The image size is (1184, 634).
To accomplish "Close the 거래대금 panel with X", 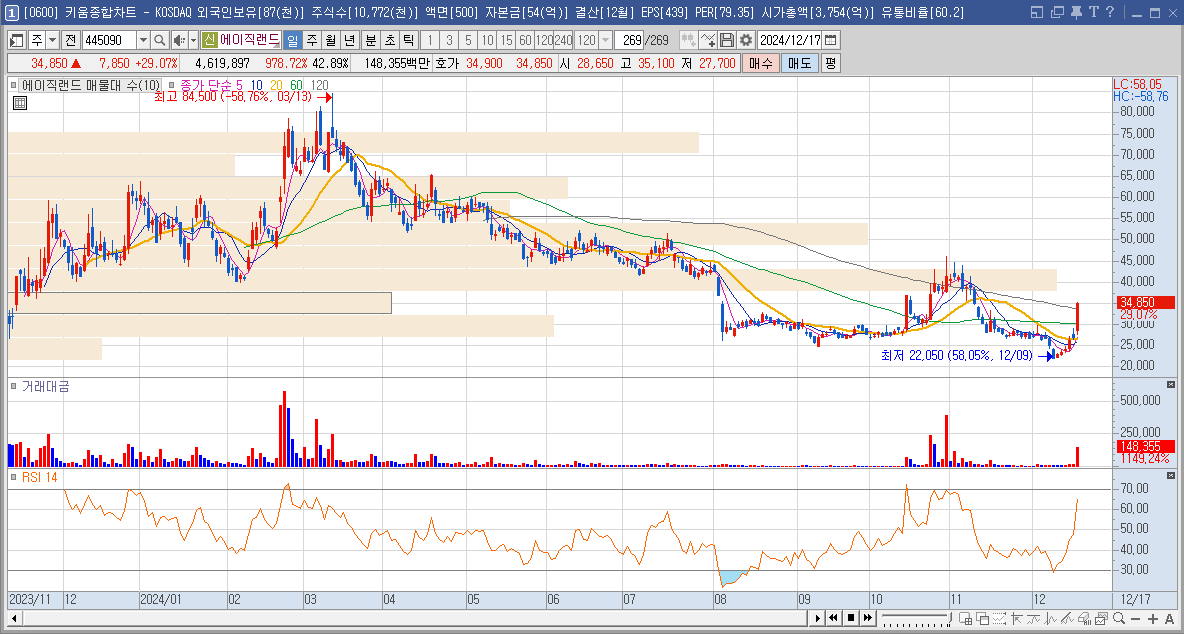I will point(1171,385).
